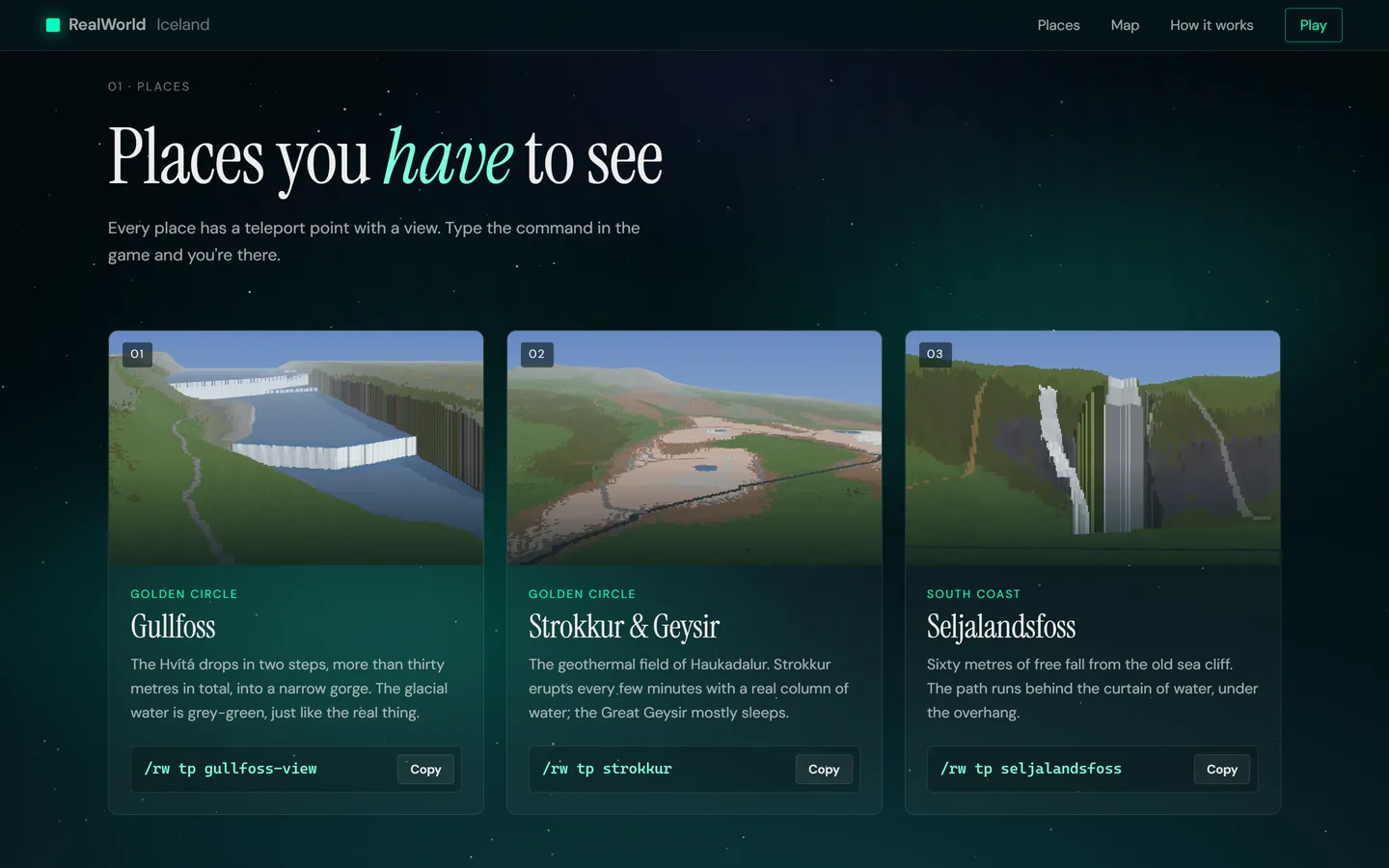
Task: Copy the strokkur teleport command
Action: click(824, 769)
